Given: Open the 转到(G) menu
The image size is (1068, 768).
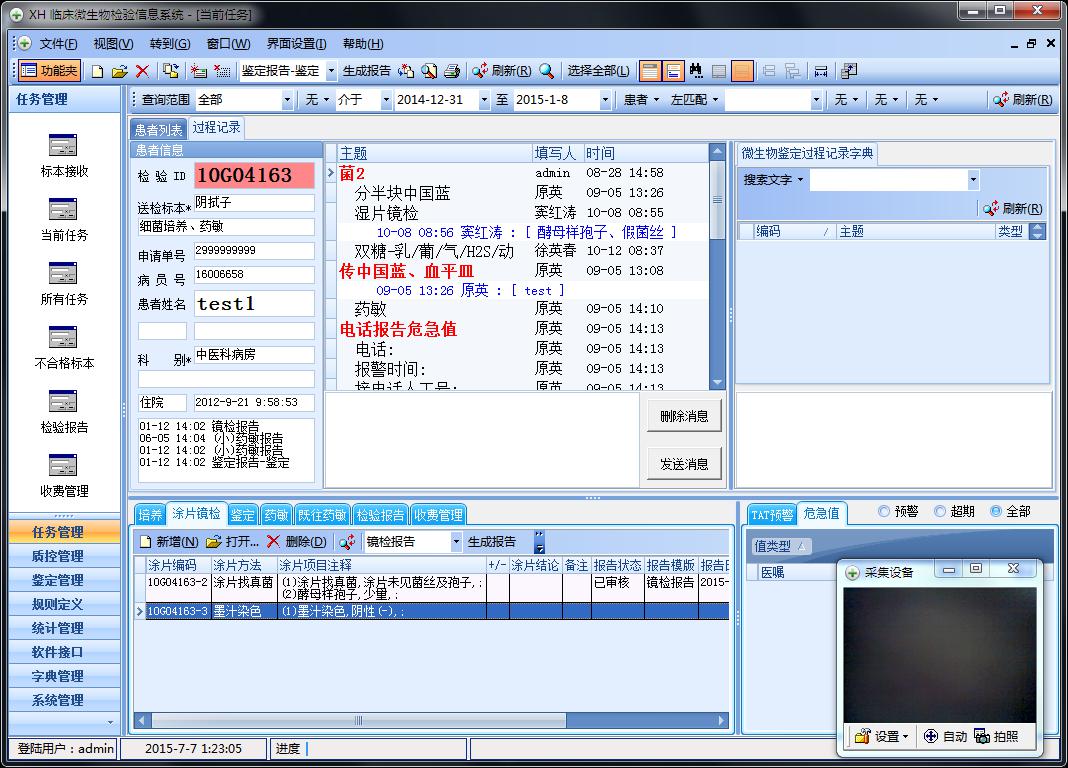Looking at the screenshot, I should pos(170,44).
